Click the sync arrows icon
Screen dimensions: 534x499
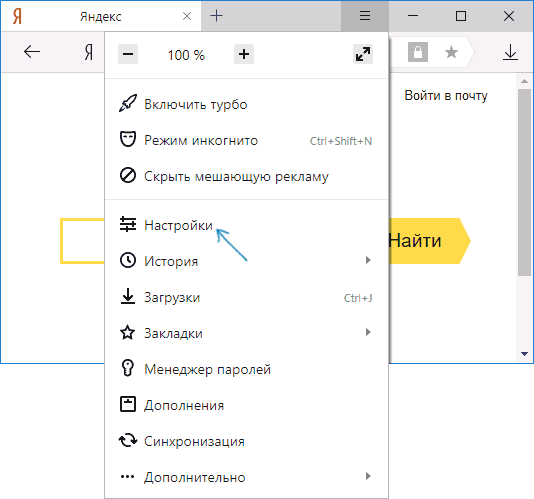128,440
